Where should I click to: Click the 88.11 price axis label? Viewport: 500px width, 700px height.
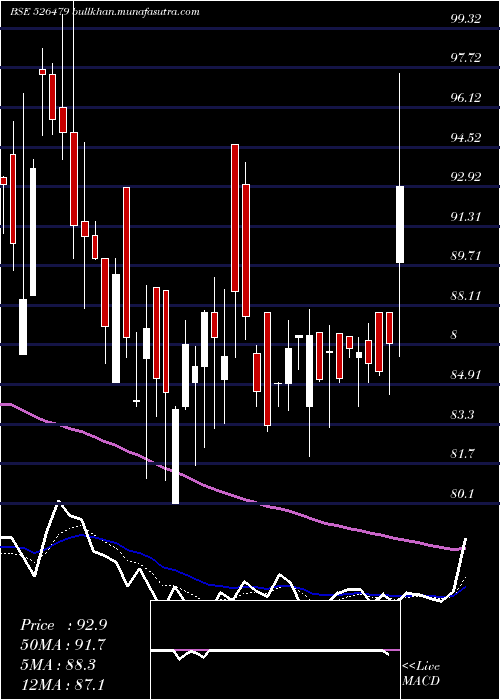coord(466,296)
